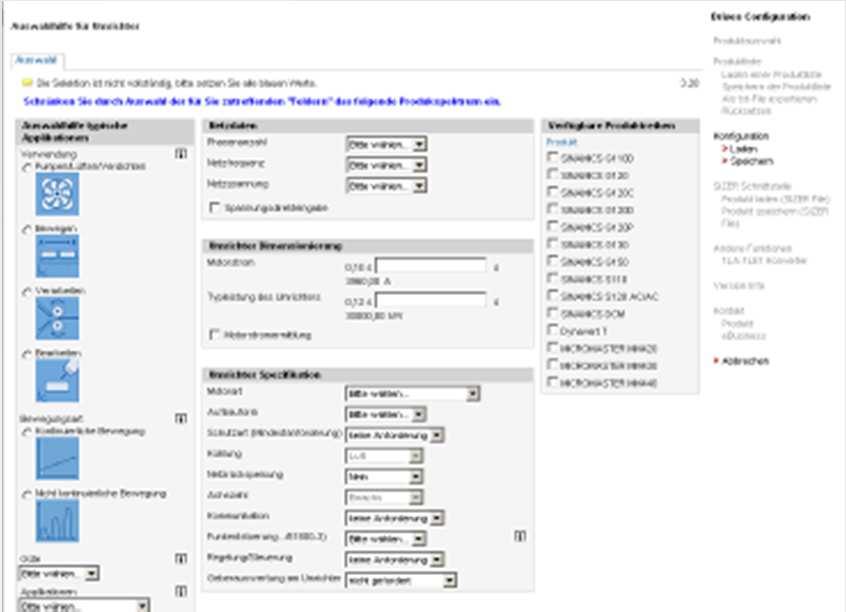
Task: Click Laden under Konfiguration
Action: (x=743, y=148)
